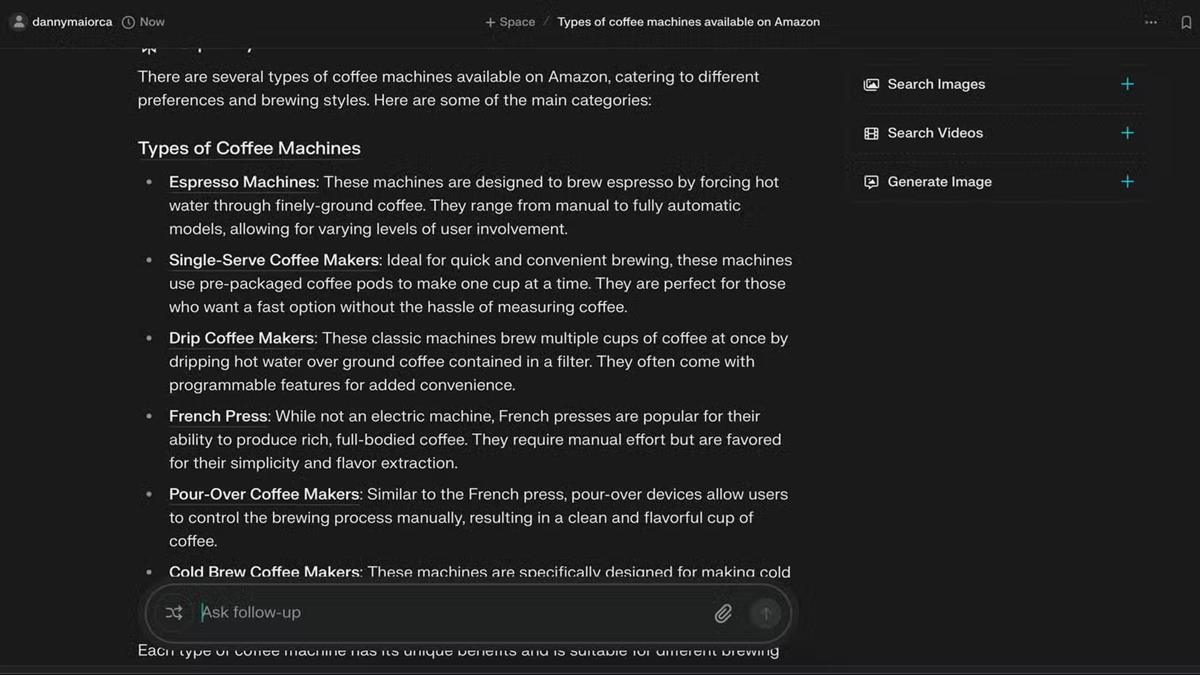Click the Generate Image icon
The image size is (1200, 675).
coord(871,182)
